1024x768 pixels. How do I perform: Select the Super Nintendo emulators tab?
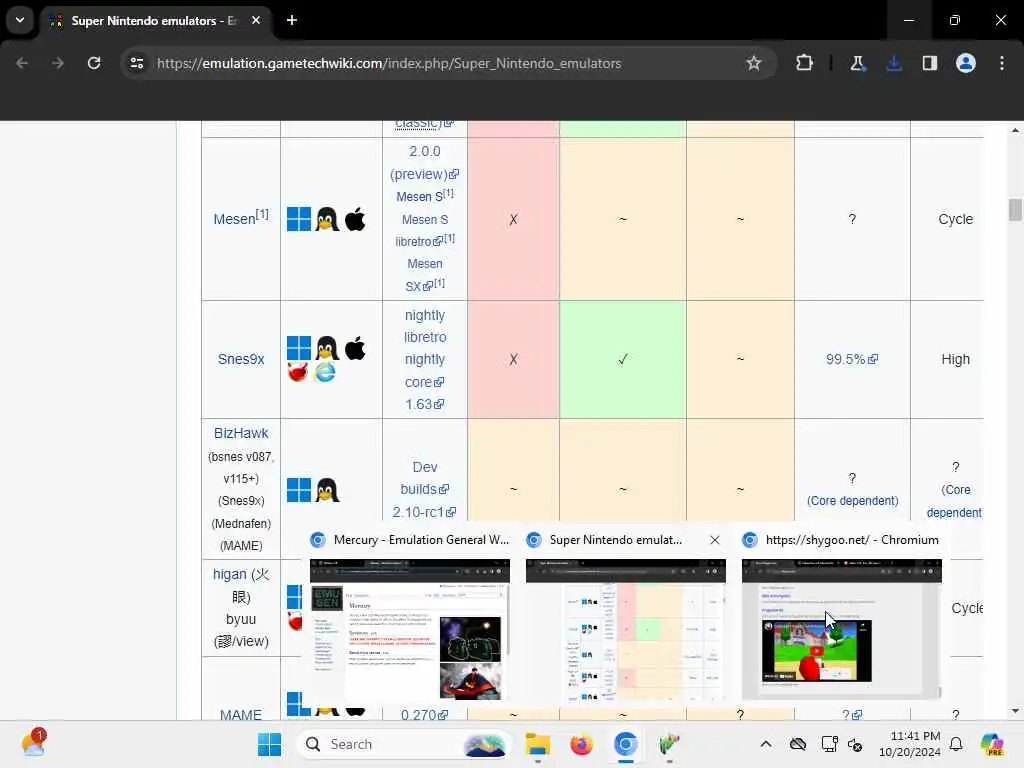click(x=154, y=21)
